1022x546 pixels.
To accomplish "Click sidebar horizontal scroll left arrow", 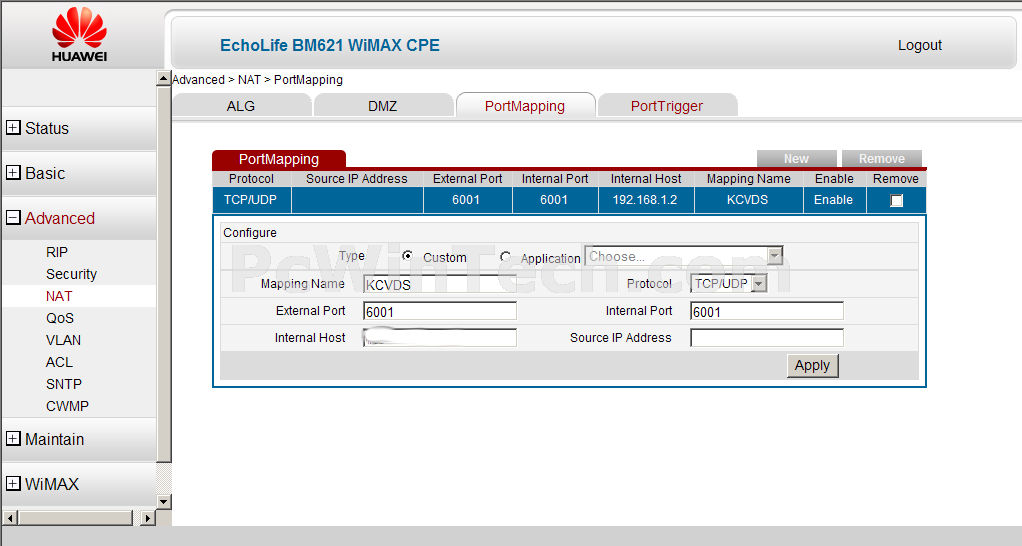I will point(10,518).
